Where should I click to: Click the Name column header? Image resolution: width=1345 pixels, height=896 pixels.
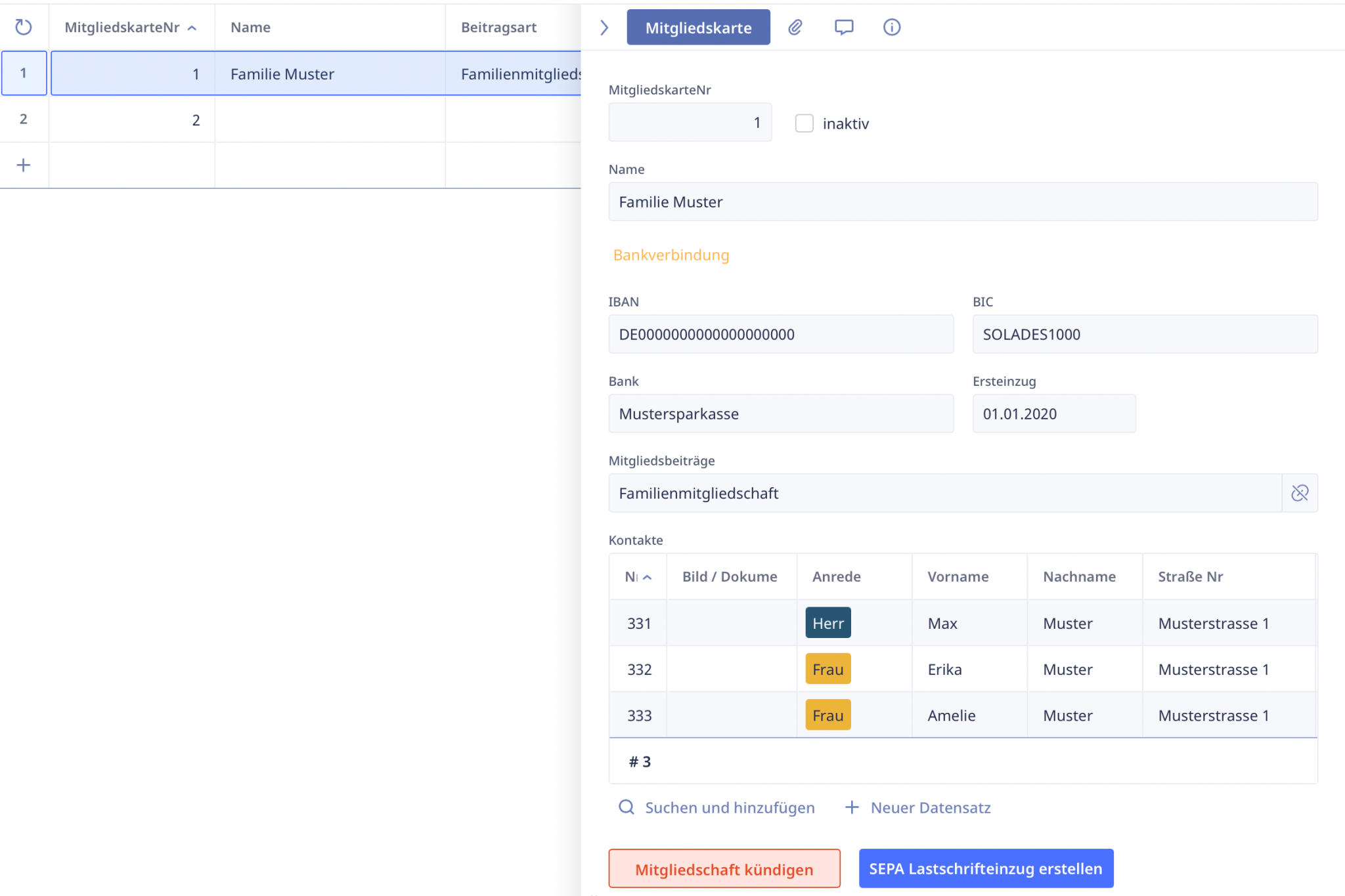click(x=330, y=28)
